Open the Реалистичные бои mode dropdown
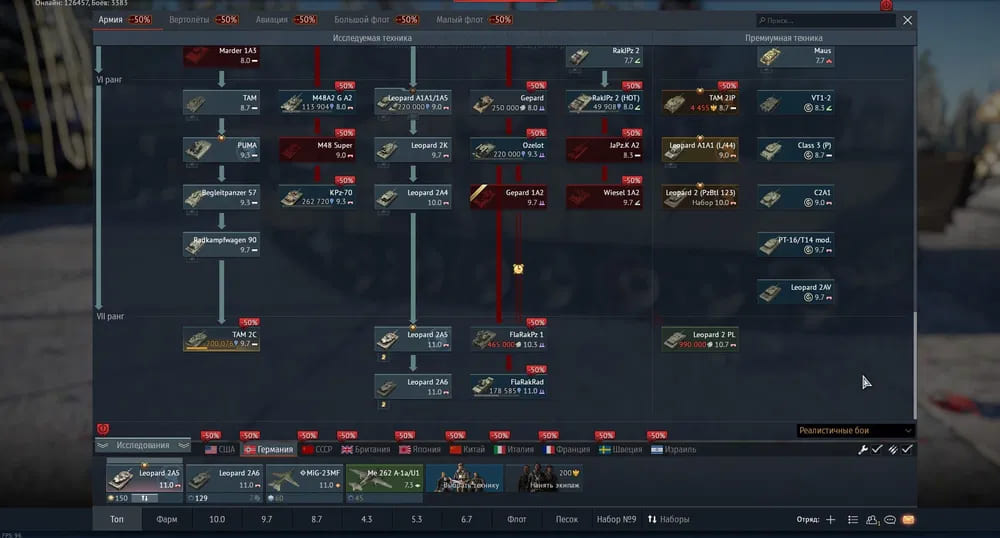 (855, 431)
